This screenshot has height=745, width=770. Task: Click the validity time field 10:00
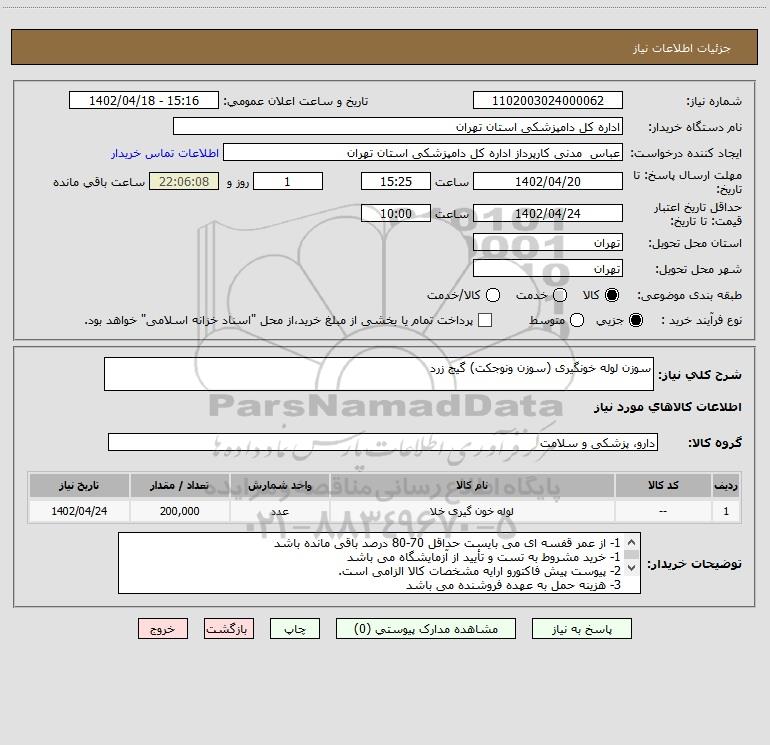(396, 213)
